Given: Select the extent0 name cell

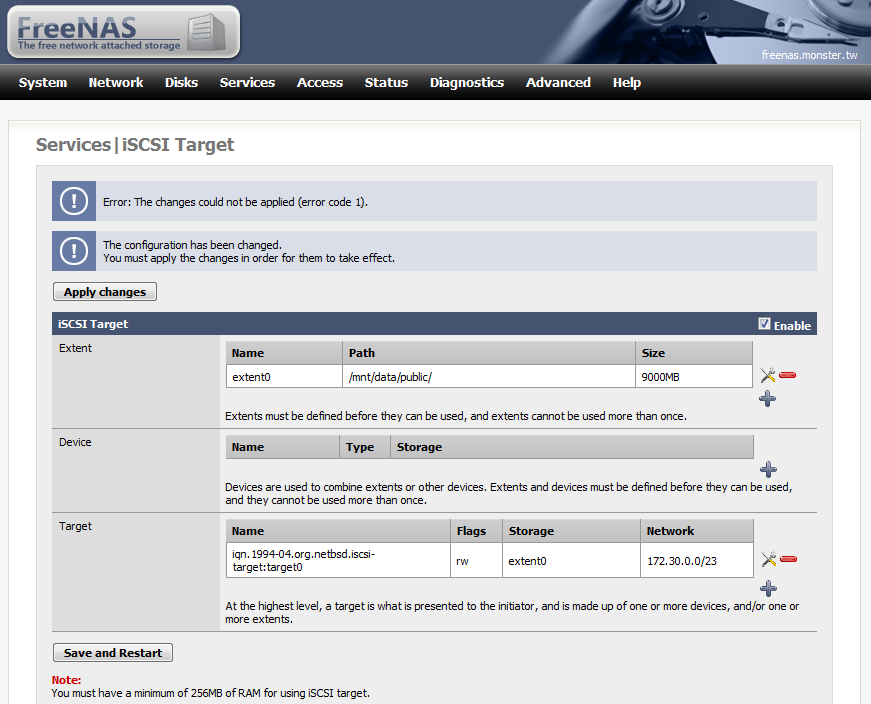Looking at the screenshot, I should pos(284,377).
